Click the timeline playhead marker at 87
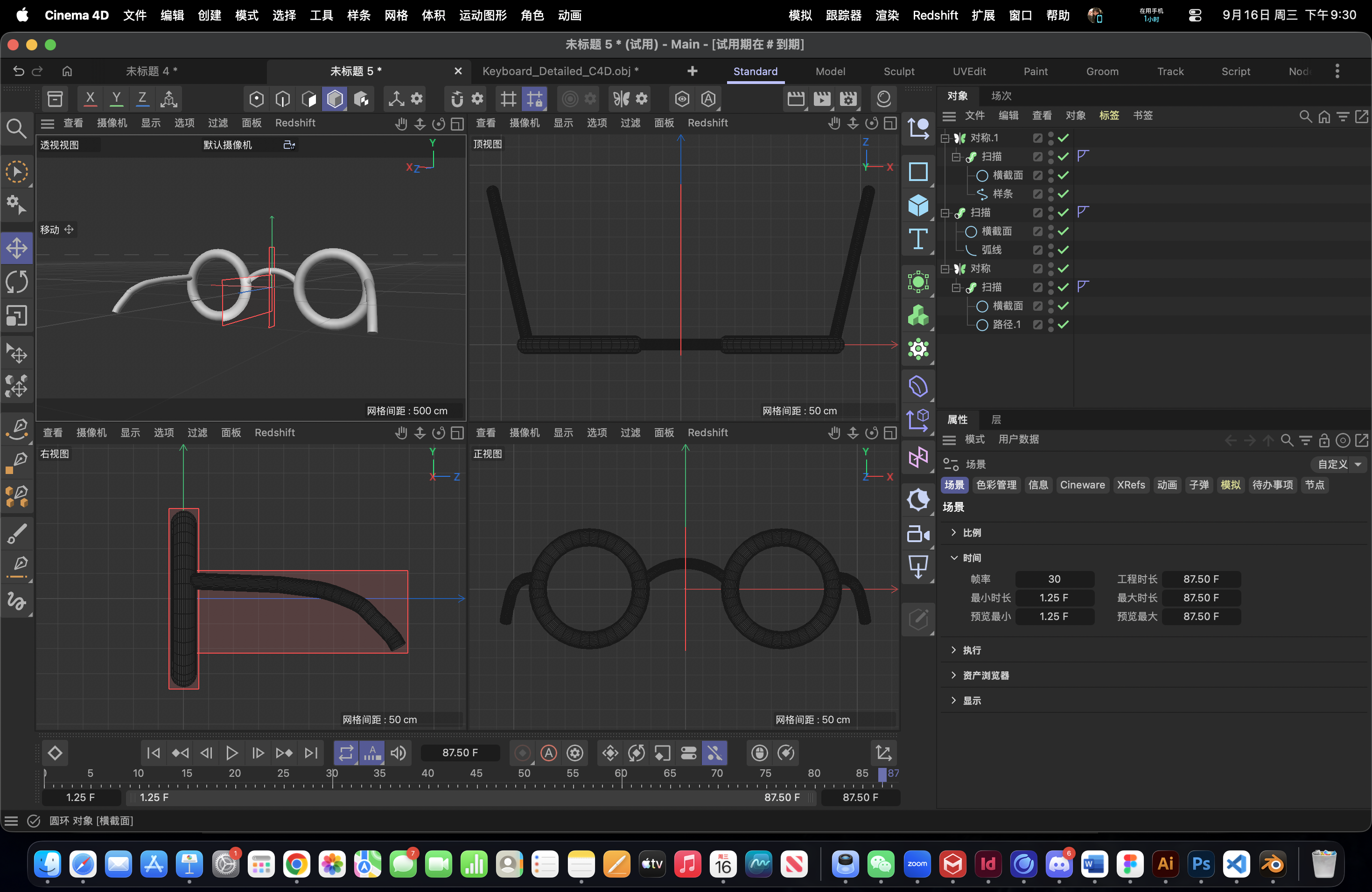The height and width of the screenshot is (892, 1372). (882, 774)
